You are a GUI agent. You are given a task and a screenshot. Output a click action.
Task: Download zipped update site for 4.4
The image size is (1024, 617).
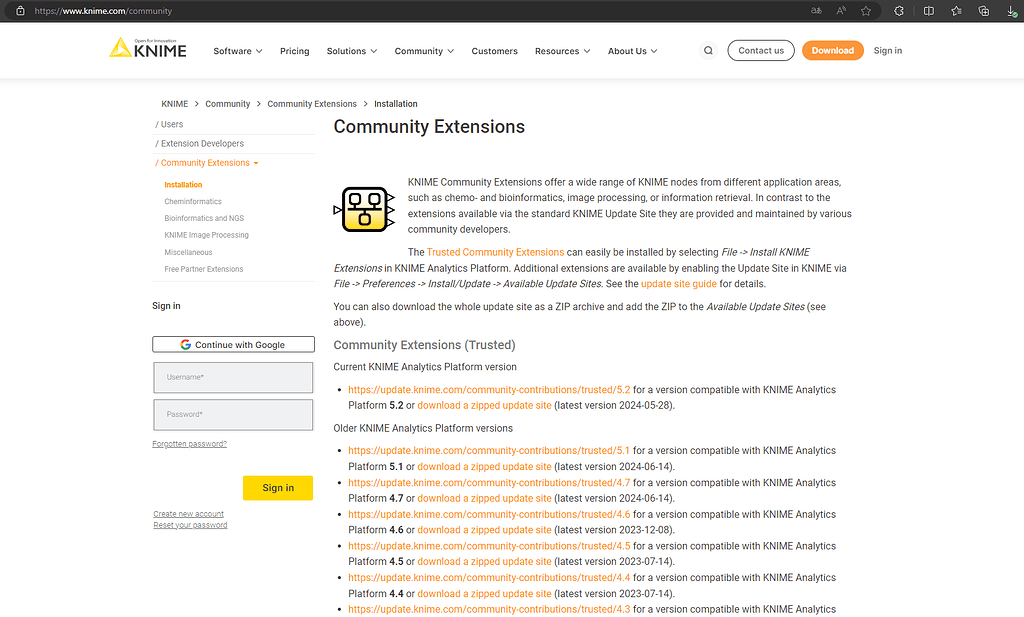pyautogui.click(x=485, y=593)
